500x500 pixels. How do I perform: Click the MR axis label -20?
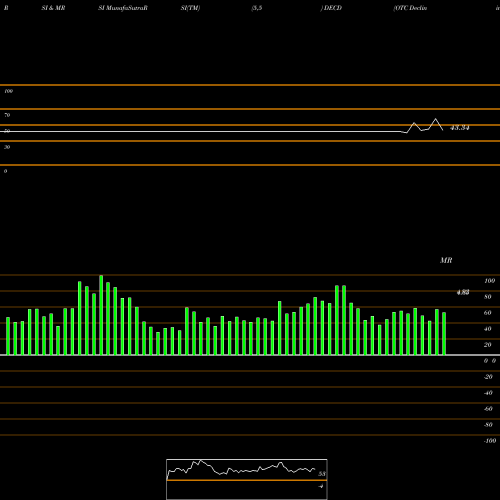click(488, 377)
